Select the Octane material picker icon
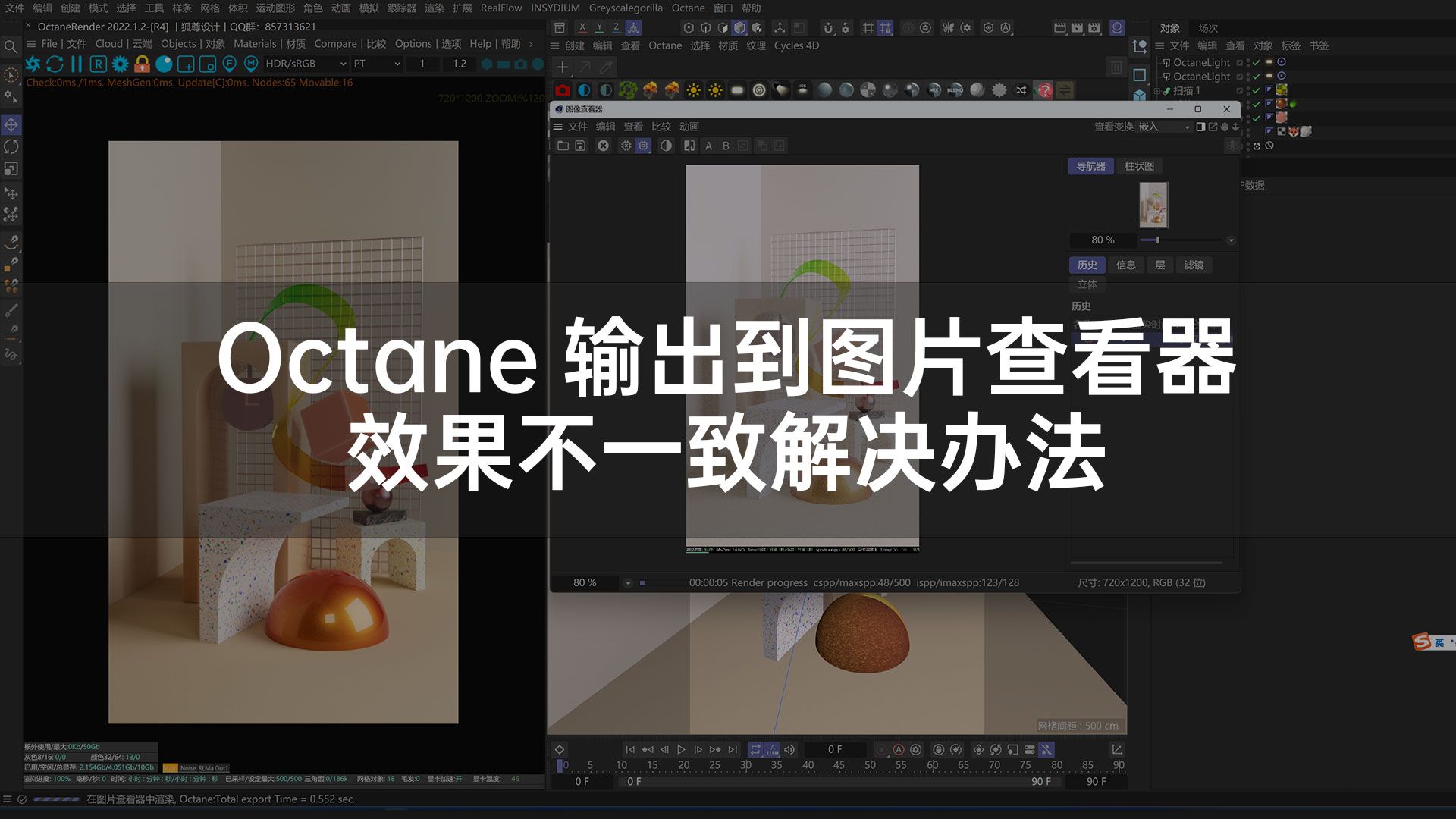This screenshot has height=819, width=1456. (x=251, y=64)
